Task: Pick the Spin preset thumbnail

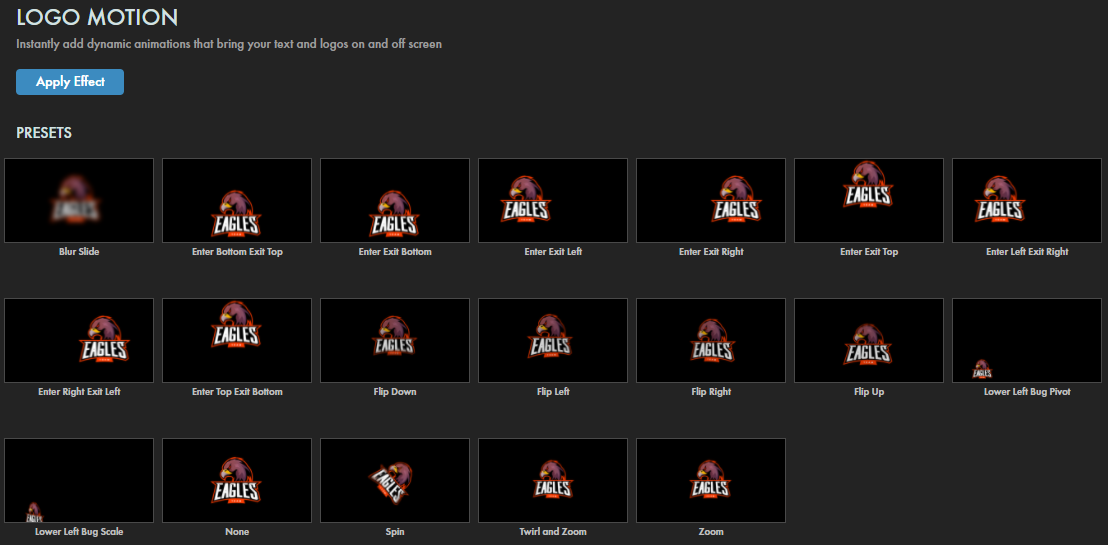Action: pyautogui.click(x=395, y=481)
